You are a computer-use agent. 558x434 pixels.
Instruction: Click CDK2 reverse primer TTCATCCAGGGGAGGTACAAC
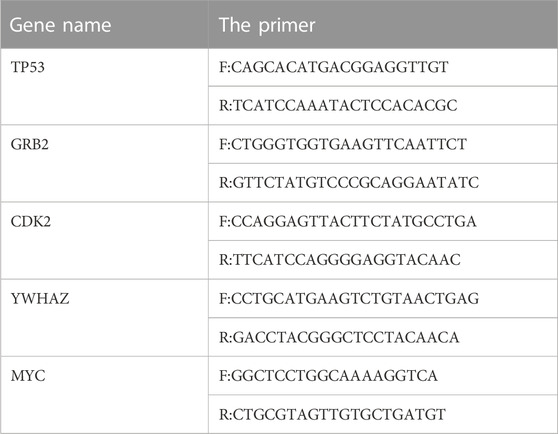(339, 260)
